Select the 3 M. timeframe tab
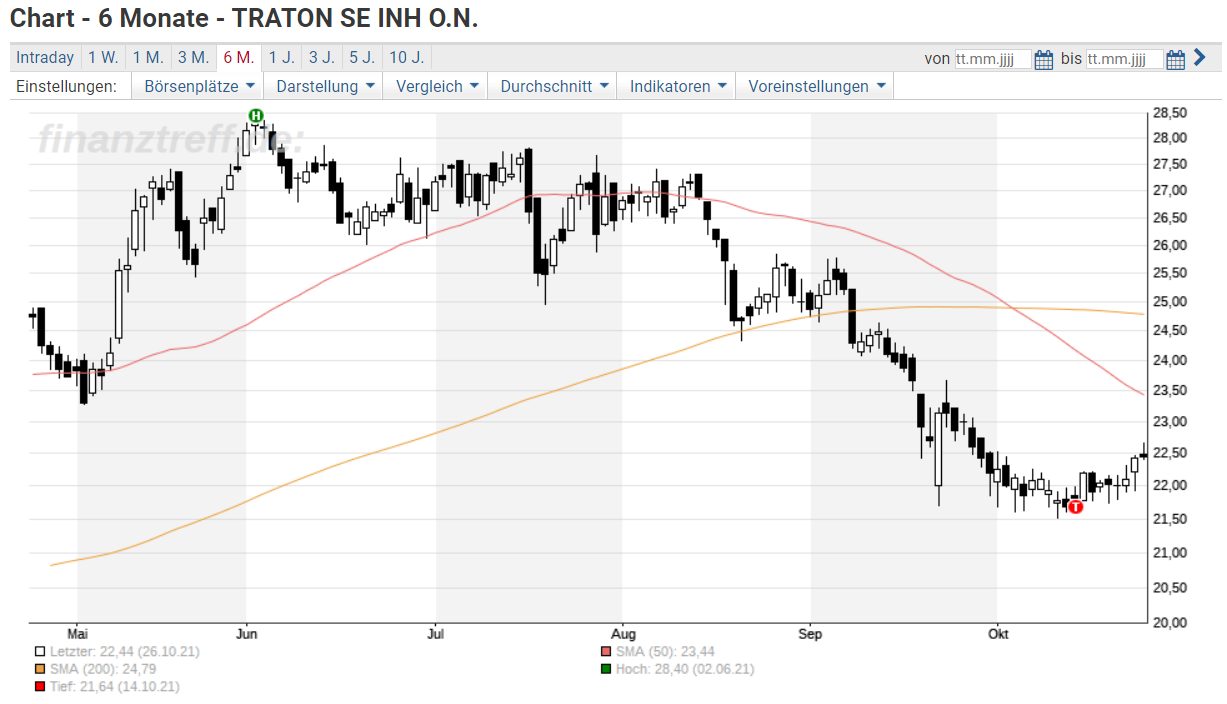1227x704 pixels. [x=193, y=57]
